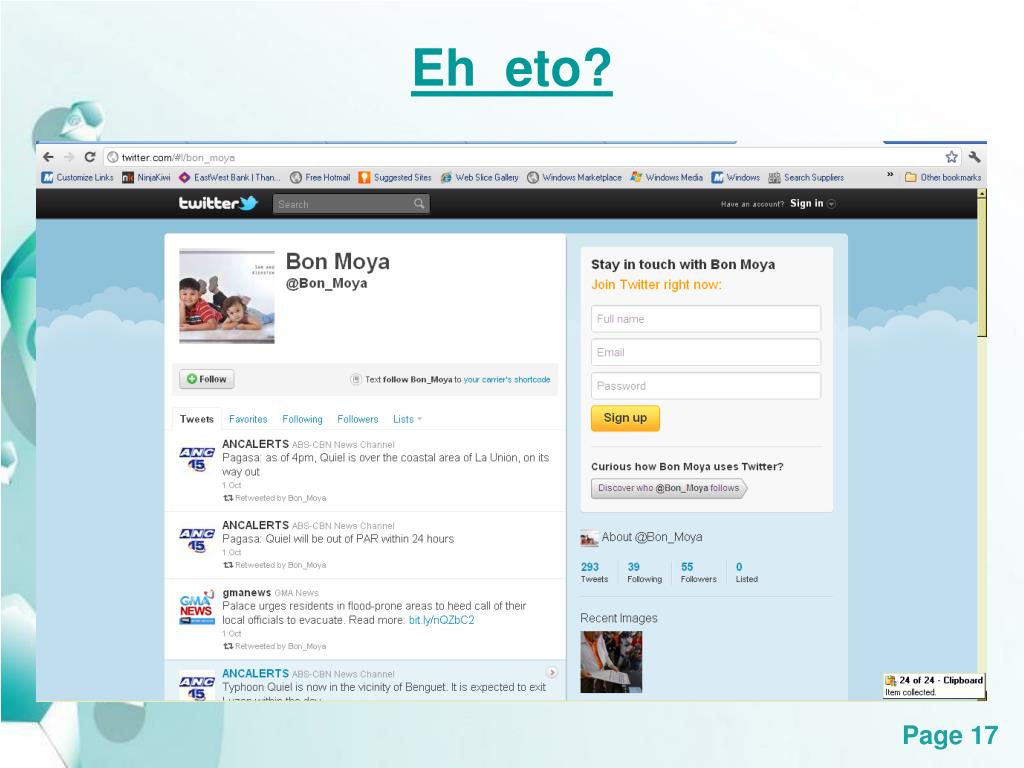
Task: Open the Web Slice Gallery bookmark
Action: (x=479, y=177)
